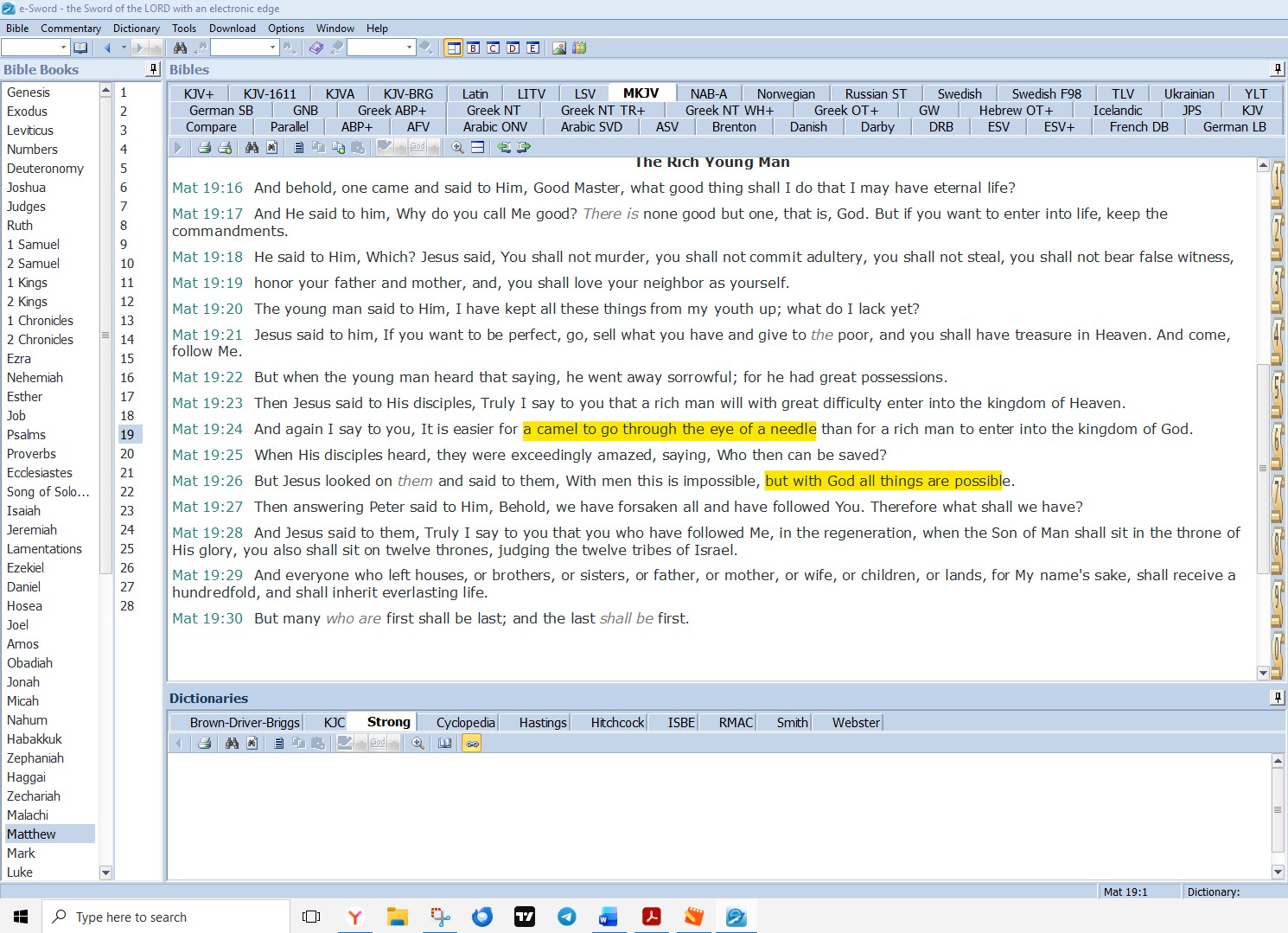Click the page search icon in Dictionaries toolbar
Screen dimensions: 1288x933
[x=252, y=743]
